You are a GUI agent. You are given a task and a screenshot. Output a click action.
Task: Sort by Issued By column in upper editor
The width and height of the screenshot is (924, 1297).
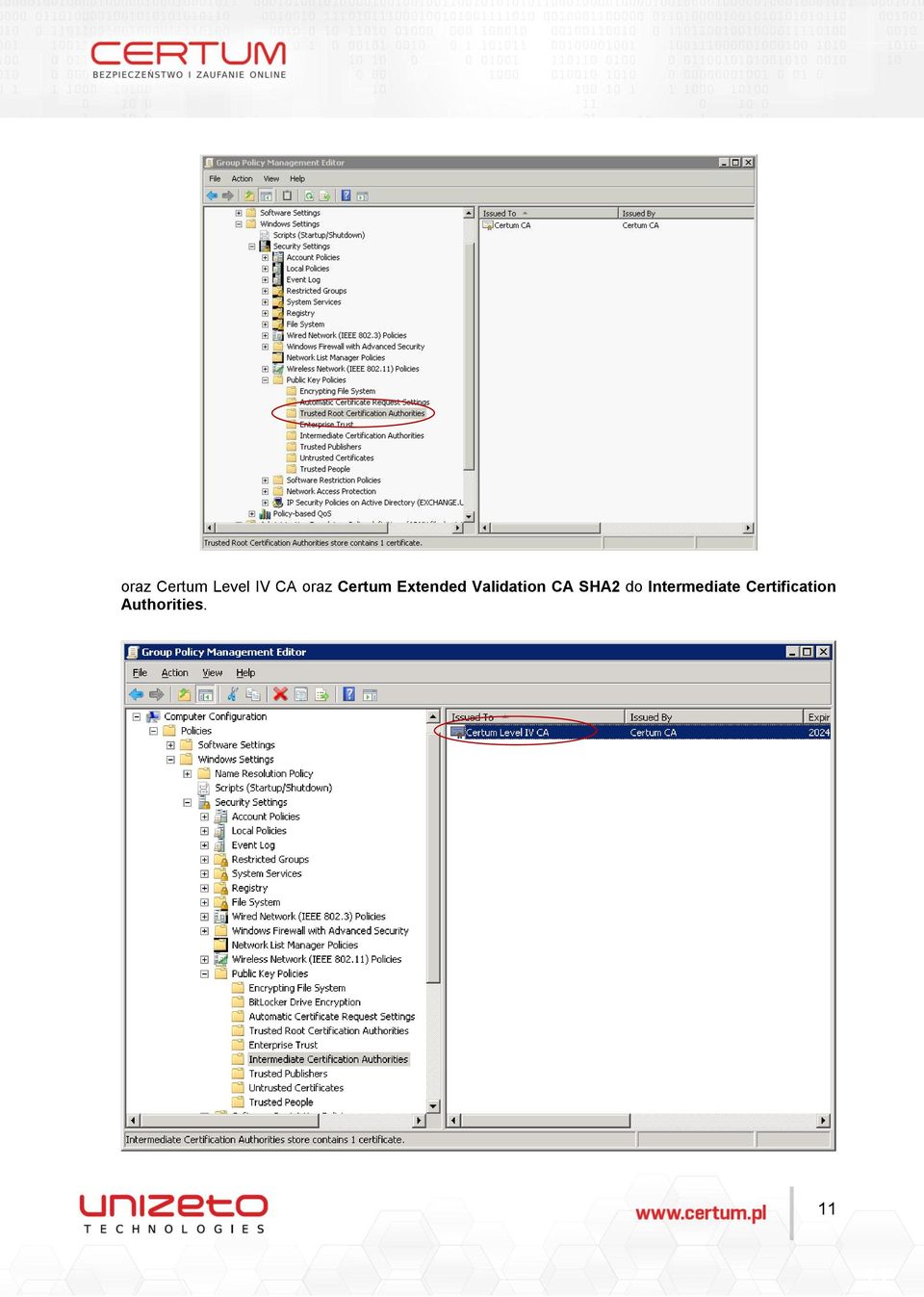tap(685, 214)
